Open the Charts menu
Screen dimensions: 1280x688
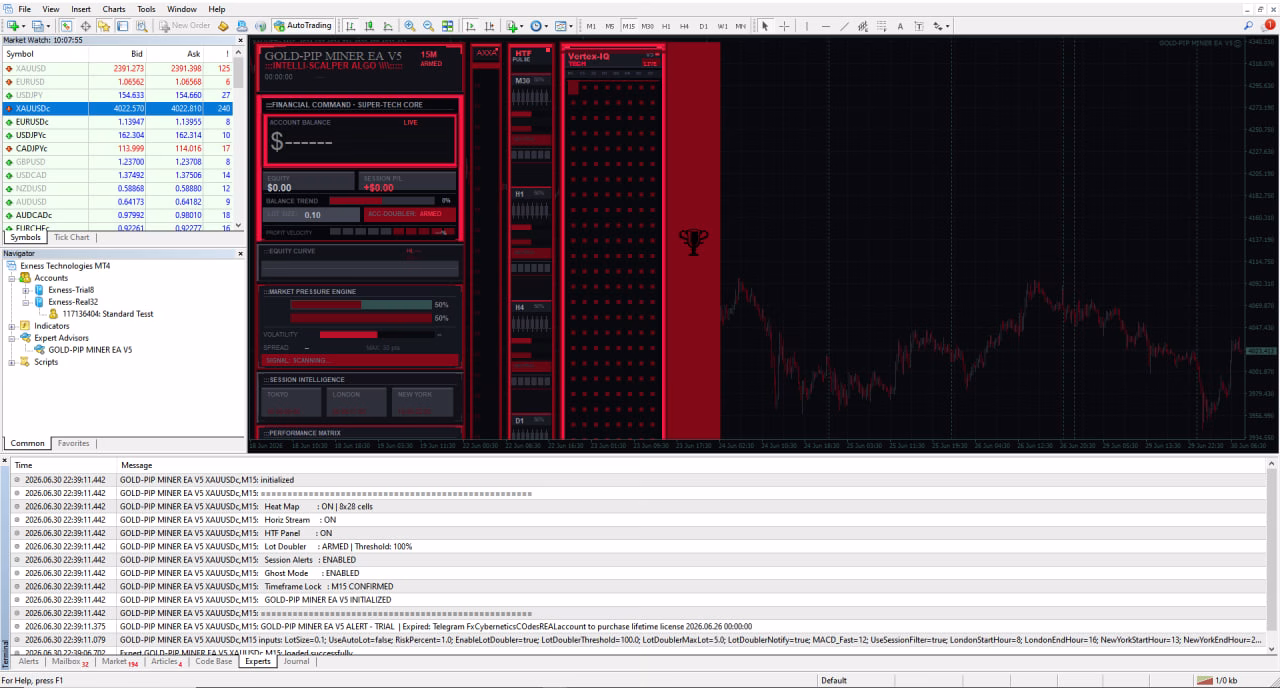114,9
